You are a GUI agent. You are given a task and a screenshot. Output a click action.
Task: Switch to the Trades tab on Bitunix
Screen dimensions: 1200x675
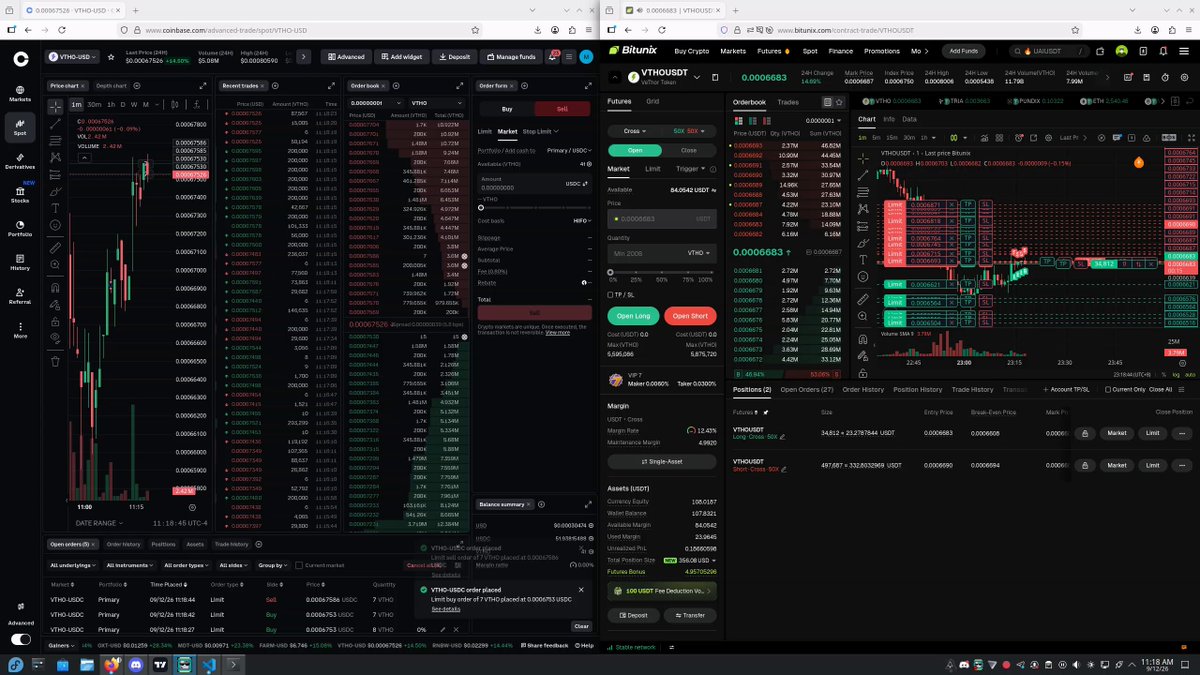pos(788,102)
